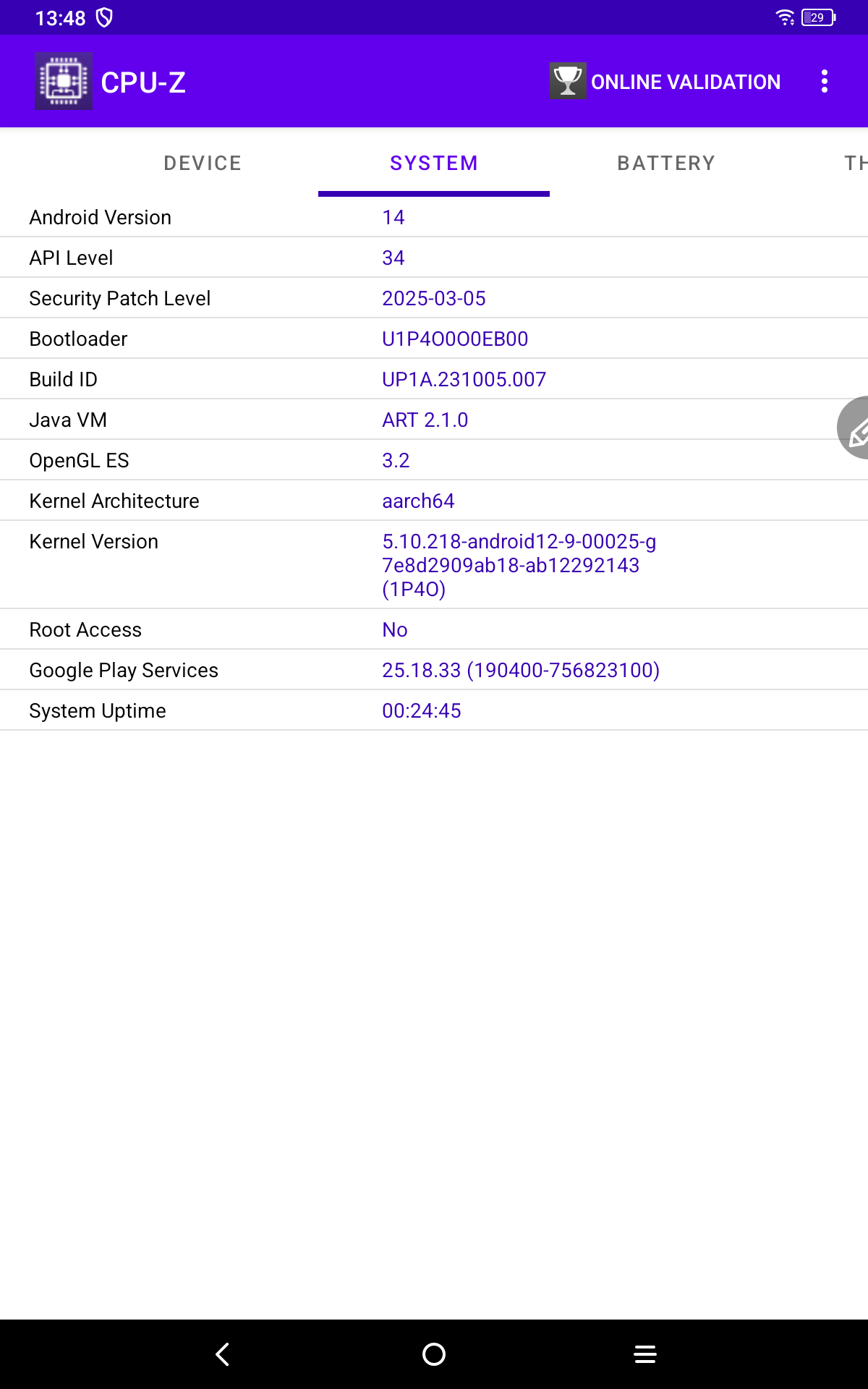
Task: Tap the floating pencil edit icon
Action: click(x=856, y=428)
